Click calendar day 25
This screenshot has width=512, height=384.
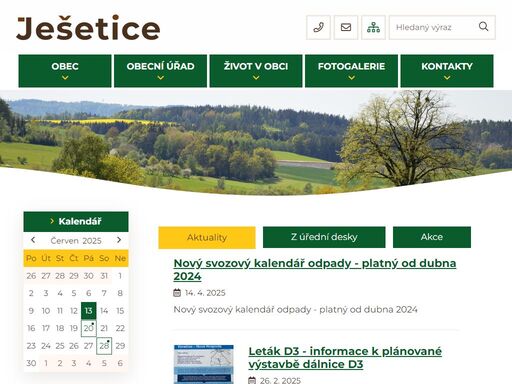click(60, 346)
